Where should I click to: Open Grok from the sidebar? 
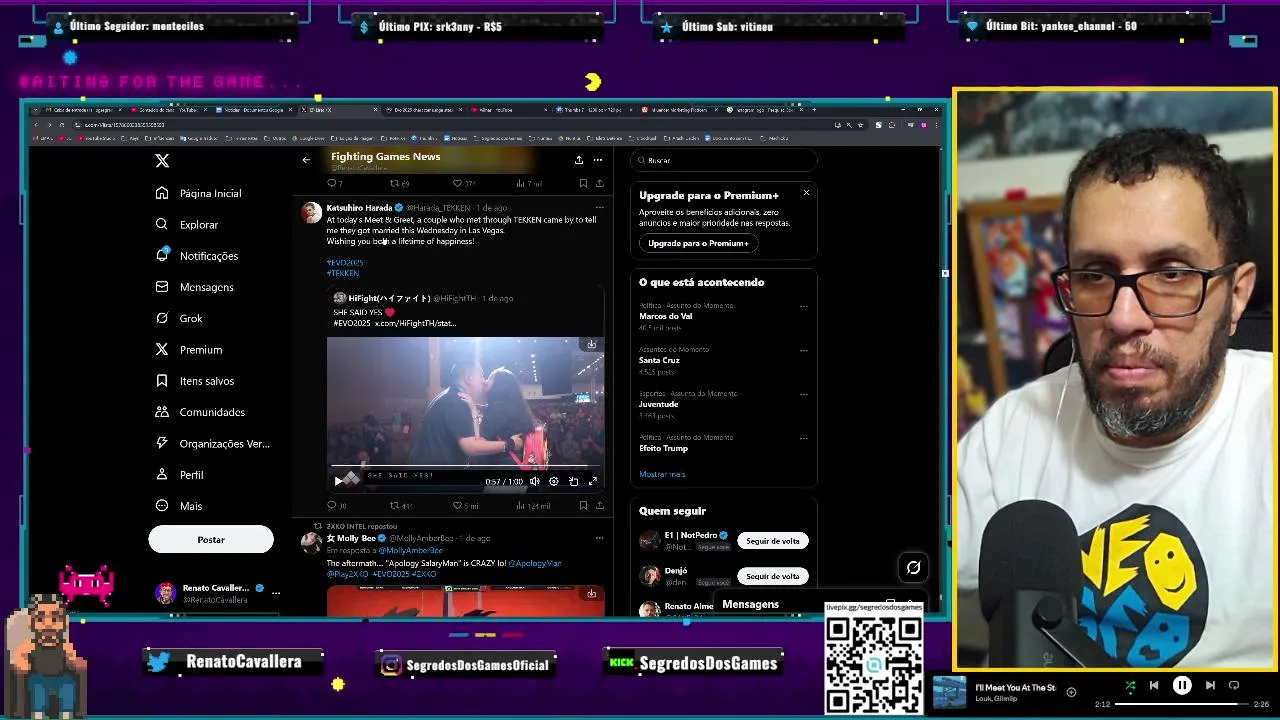[179, 318]
